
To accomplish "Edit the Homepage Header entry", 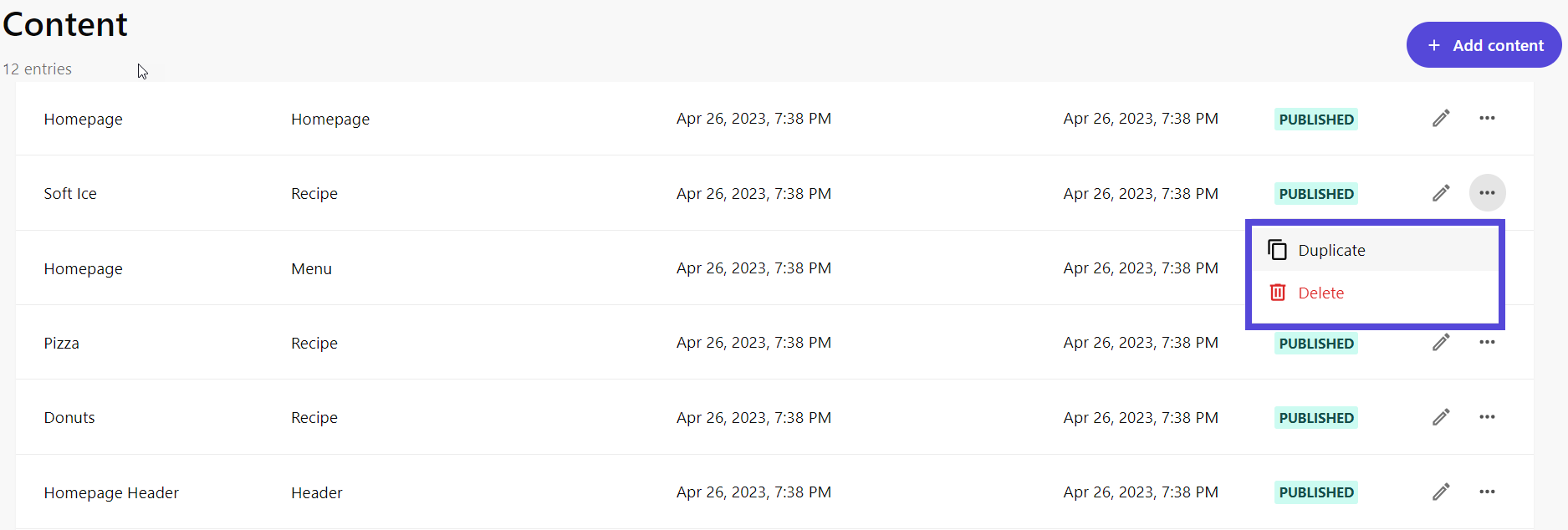I will [x=1440, y=492].
